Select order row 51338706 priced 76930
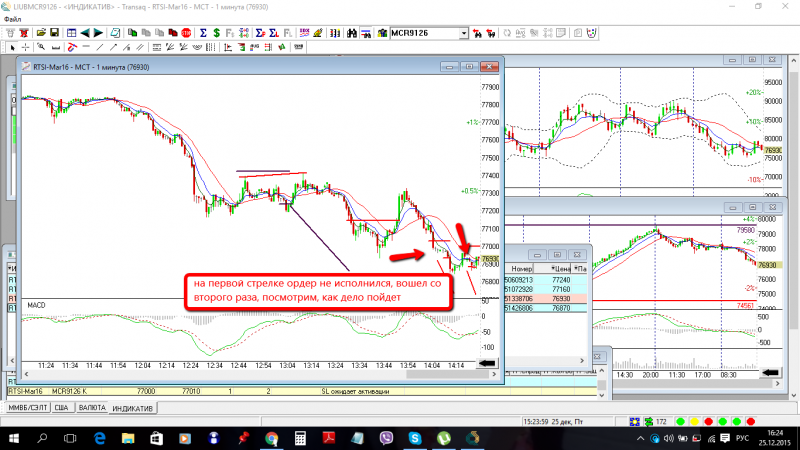This screenshot has width=800, height=450. 545,298
